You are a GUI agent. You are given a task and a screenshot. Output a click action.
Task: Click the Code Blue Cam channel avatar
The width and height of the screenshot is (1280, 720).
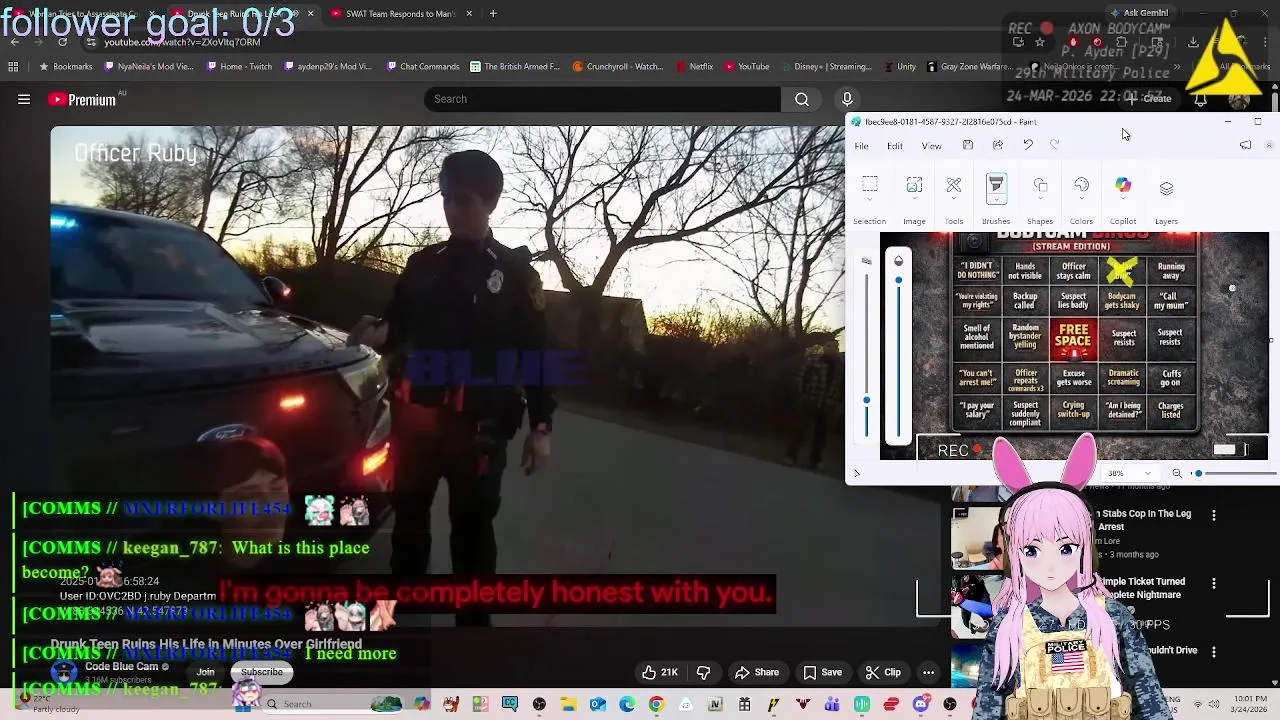click(65, 671)
